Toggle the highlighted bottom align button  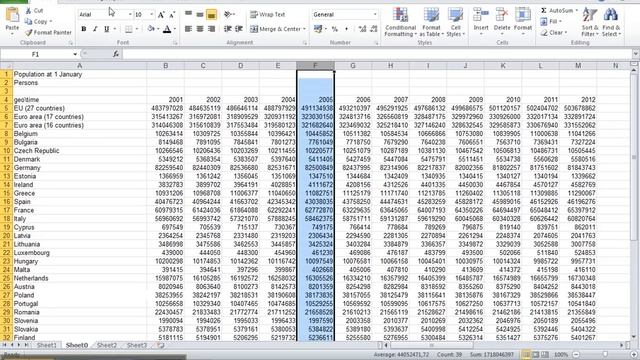click(211, 15)
